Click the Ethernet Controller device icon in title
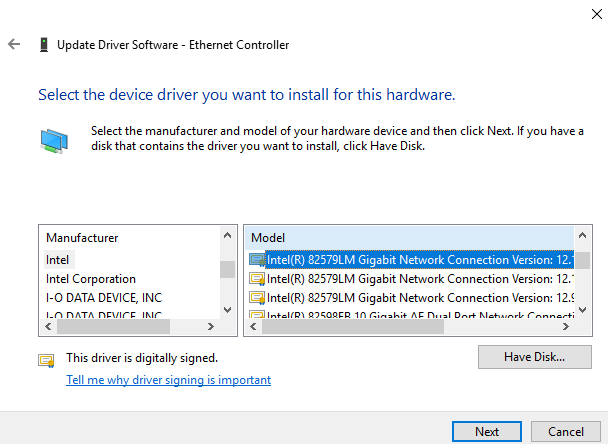Screen dimensions: 608x444 44,45
